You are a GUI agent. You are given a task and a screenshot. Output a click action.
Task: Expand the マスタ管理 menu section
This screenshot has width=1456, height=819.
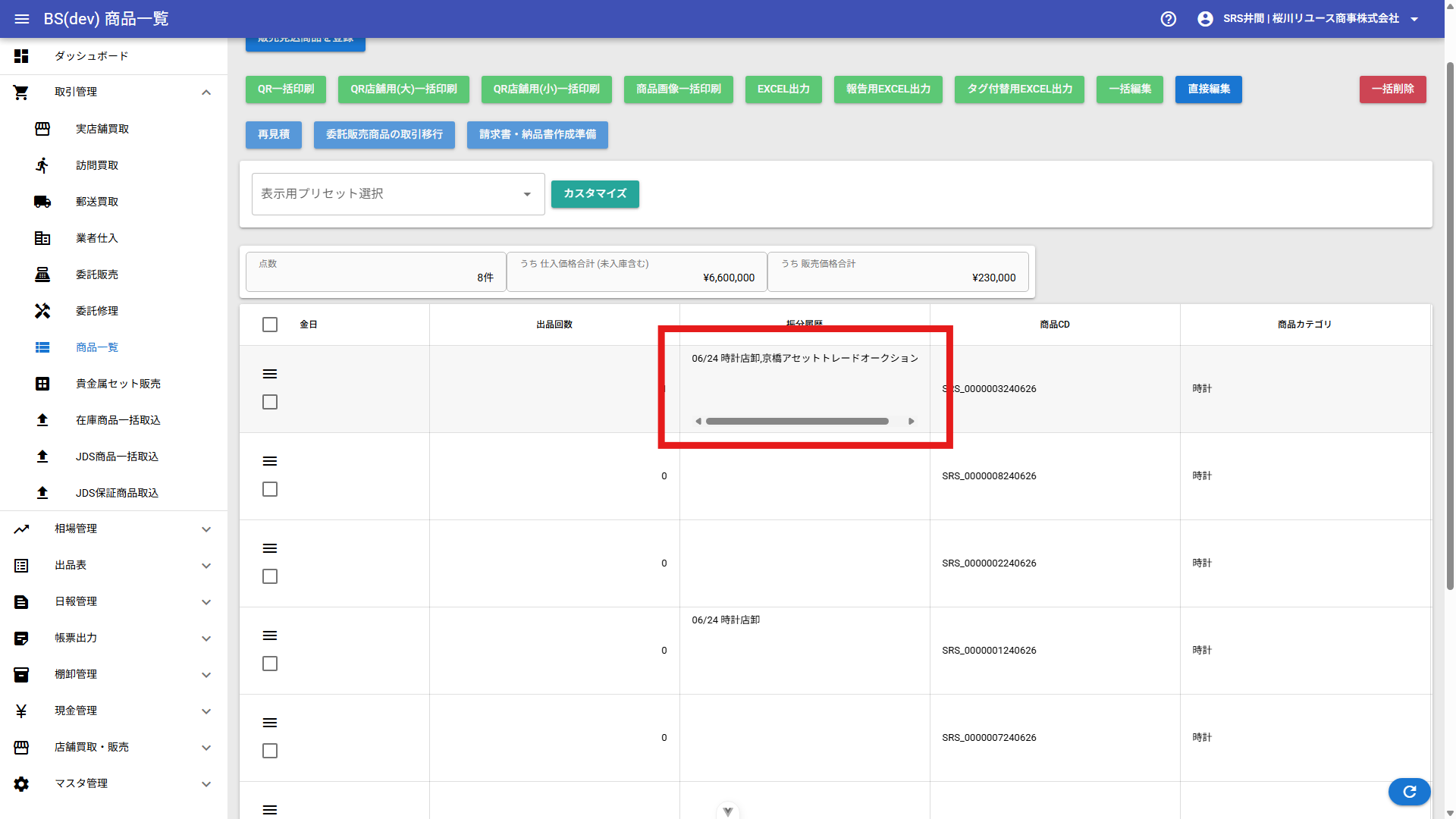206,784
